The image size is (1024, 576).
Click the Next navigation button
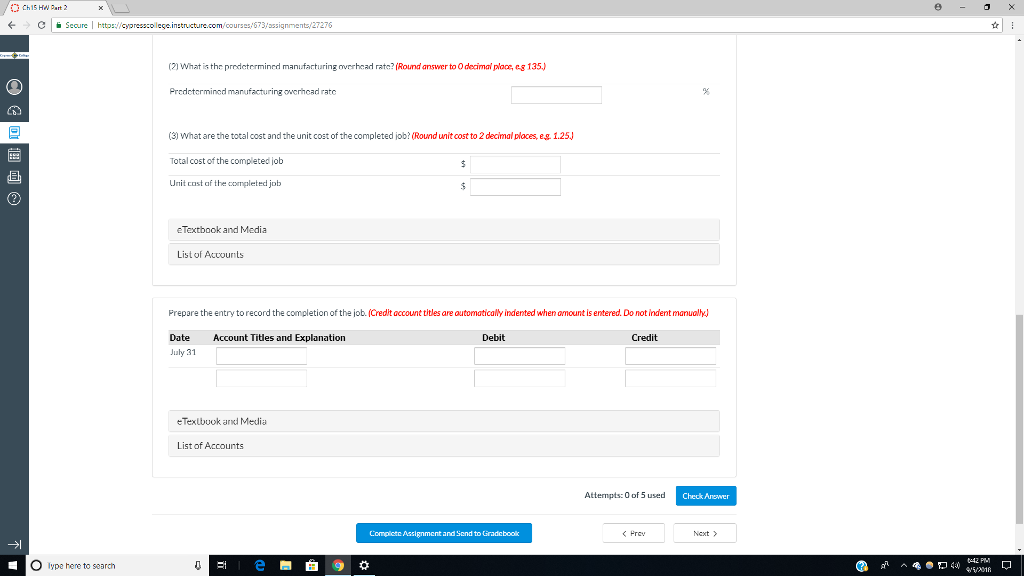point(704,533)
